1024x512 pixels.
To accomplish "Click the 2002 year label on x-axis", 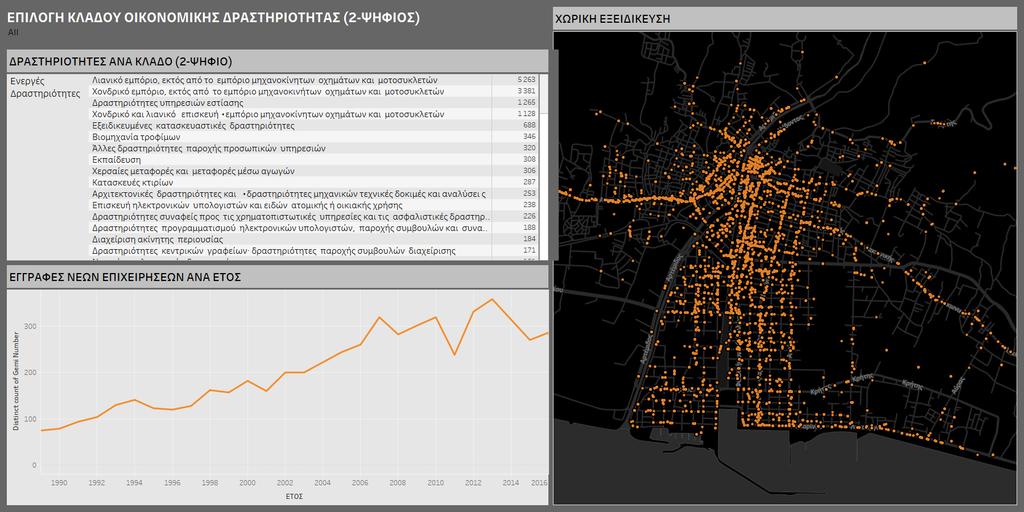I will pos(285,483).
